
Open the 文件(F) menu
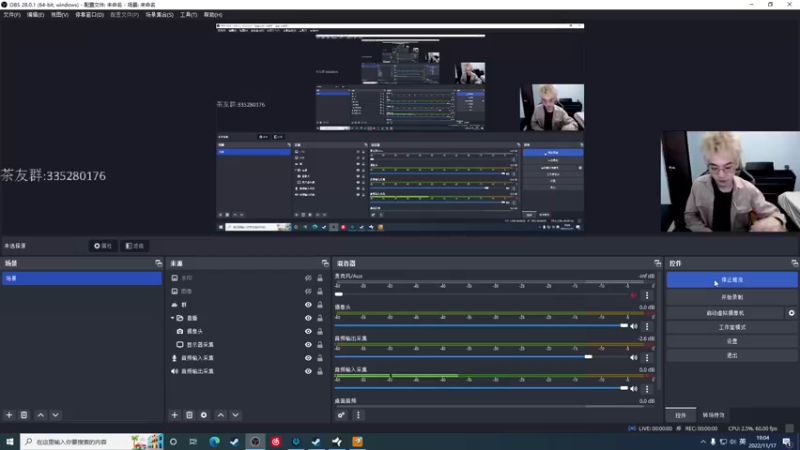point(12,15)
